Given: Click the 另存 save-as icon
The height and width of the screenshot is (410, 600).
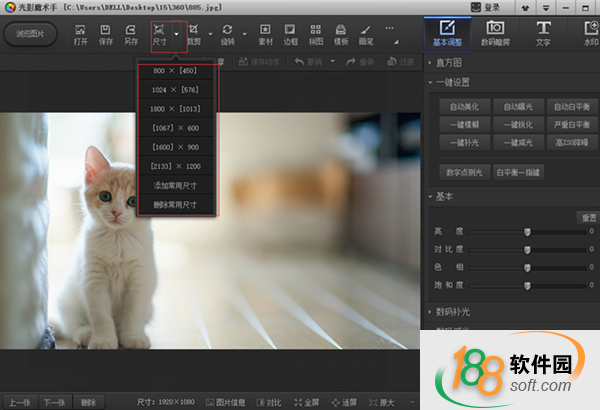Looking at the screenshot, I should pyautogui.click(x=131, y=34).
